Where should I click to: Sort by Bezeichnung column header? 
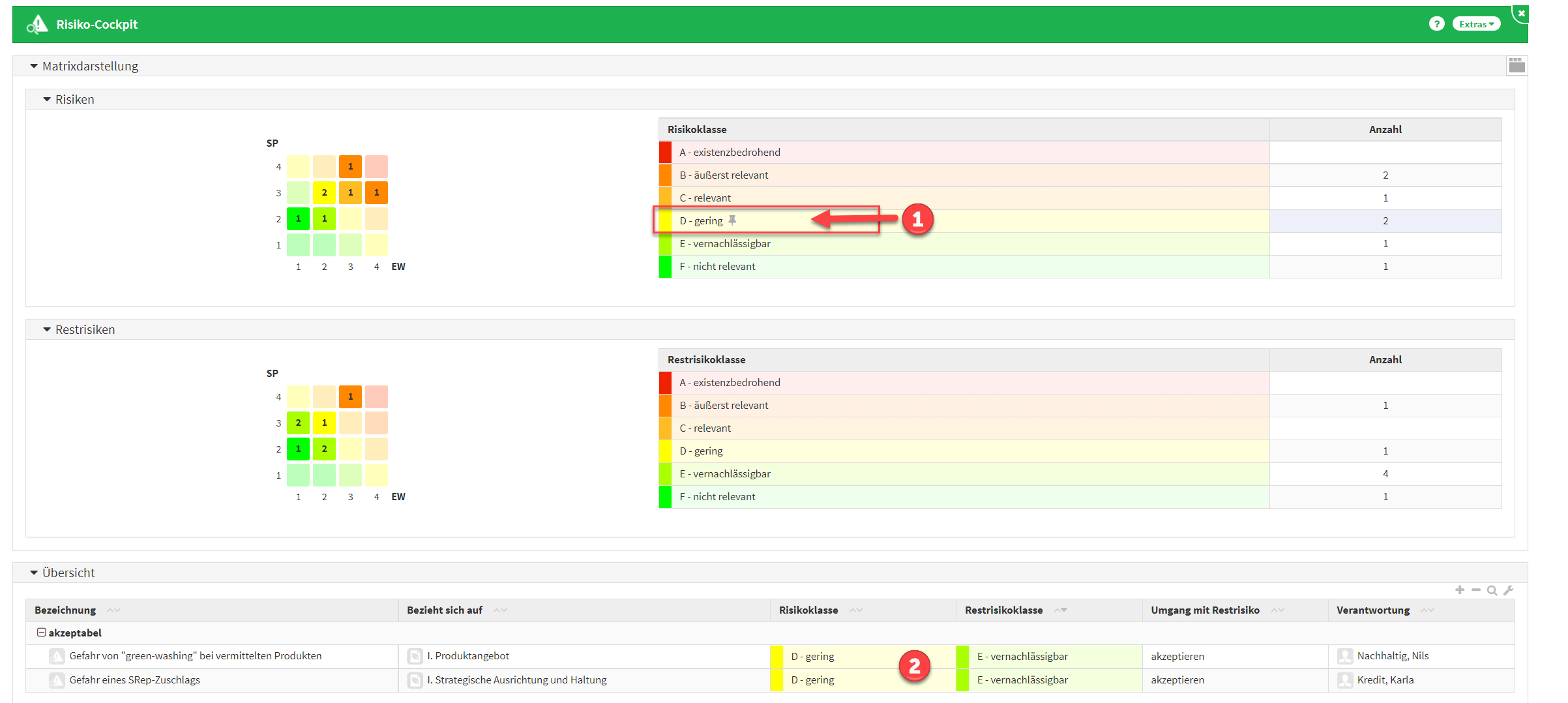point(65,610)
